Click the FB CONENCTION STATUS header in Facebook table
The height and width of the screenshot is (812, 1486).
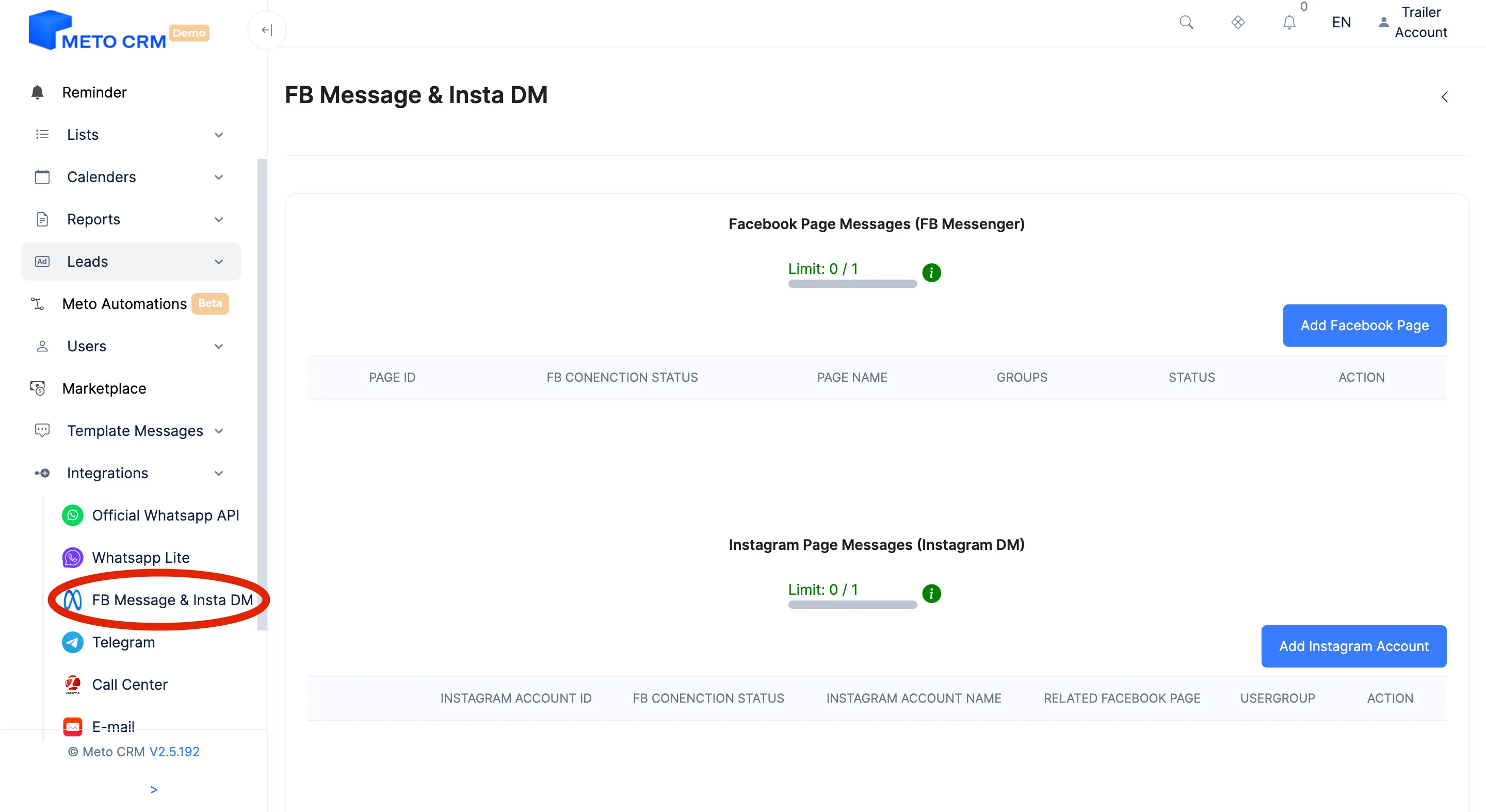pos(622,377)
